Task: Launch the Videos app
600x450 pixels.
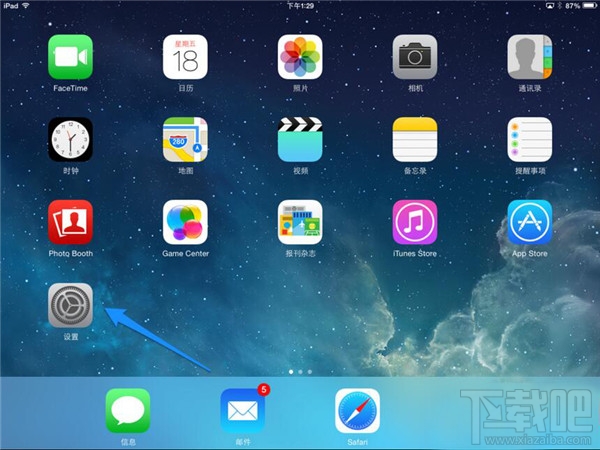Action: click(300, 140)
